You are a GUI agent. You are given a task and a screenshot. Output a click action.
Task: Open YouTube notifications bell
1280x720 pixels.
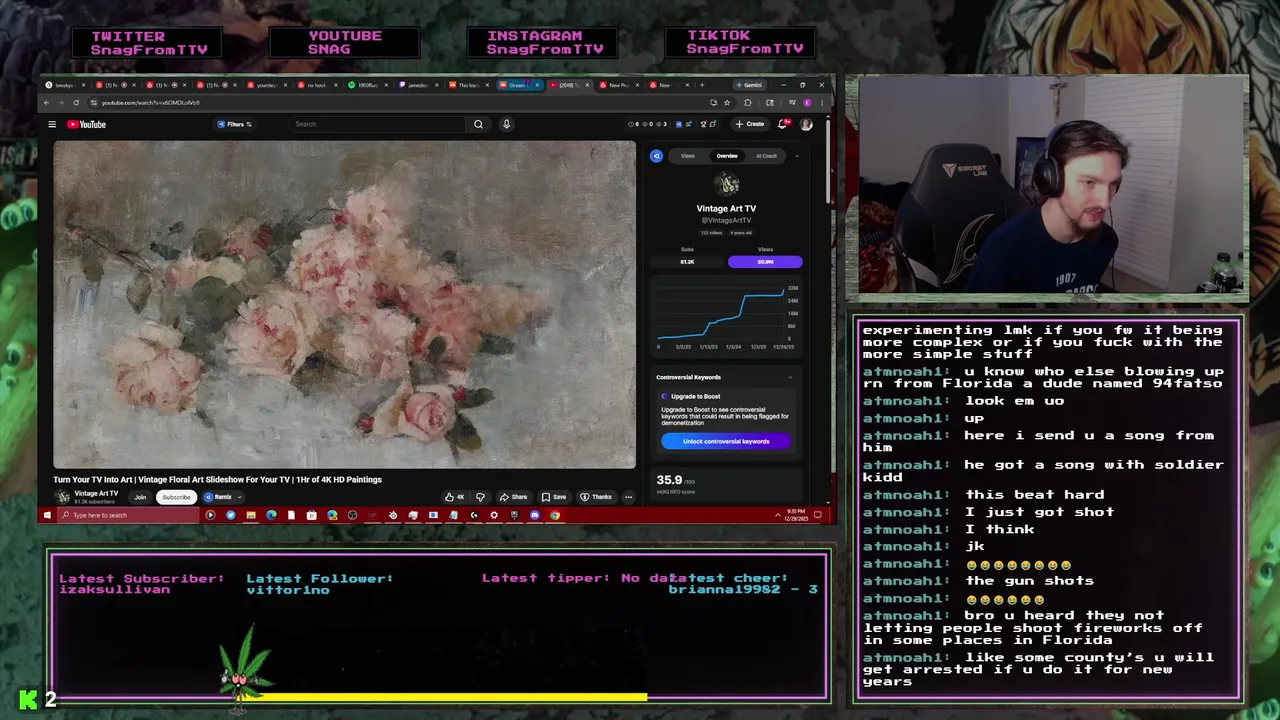(x=783, y=124)
